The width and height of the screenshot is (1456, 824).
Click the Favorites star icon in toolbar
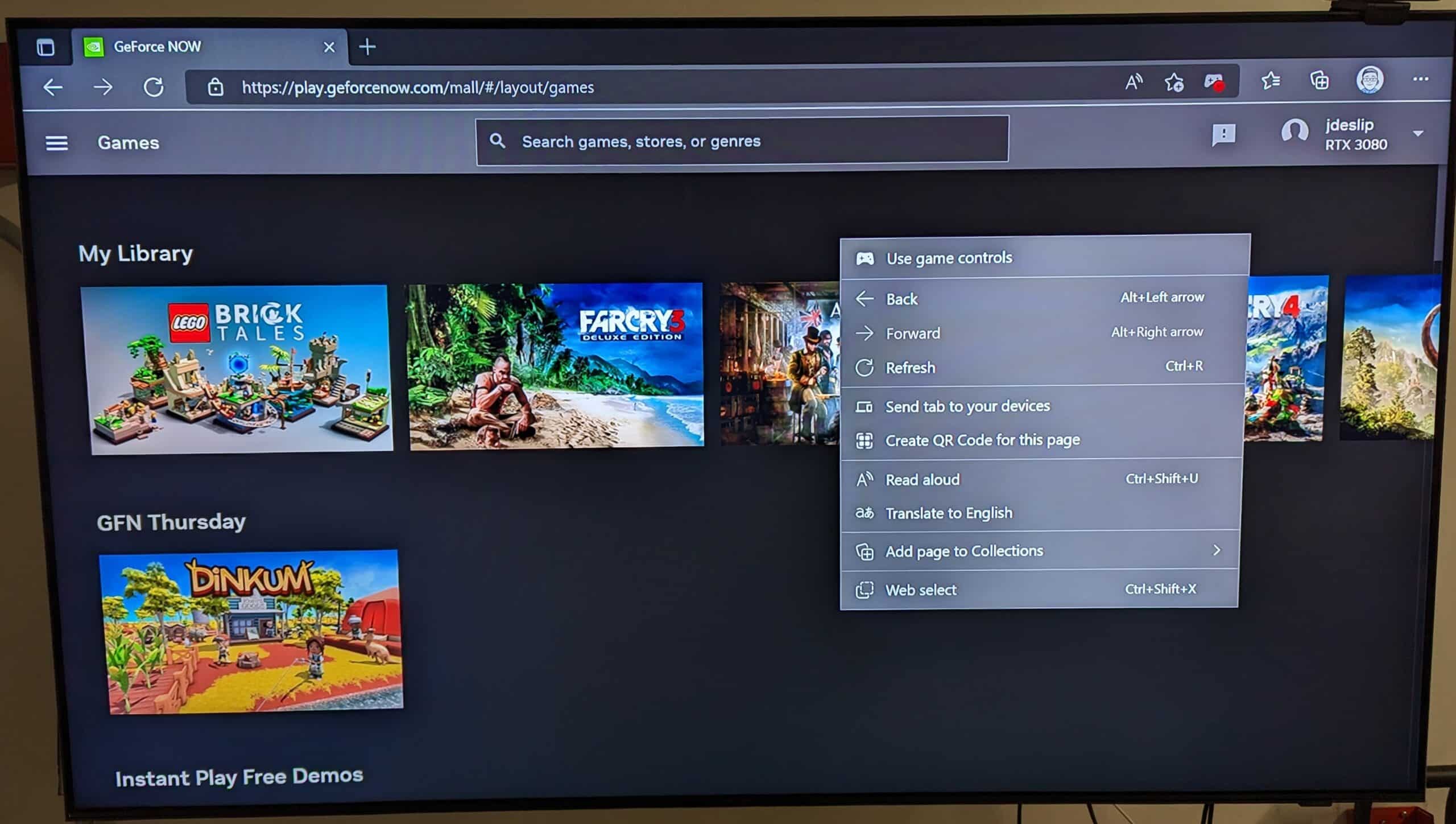pyautogui.click(x=1271, y=82)
